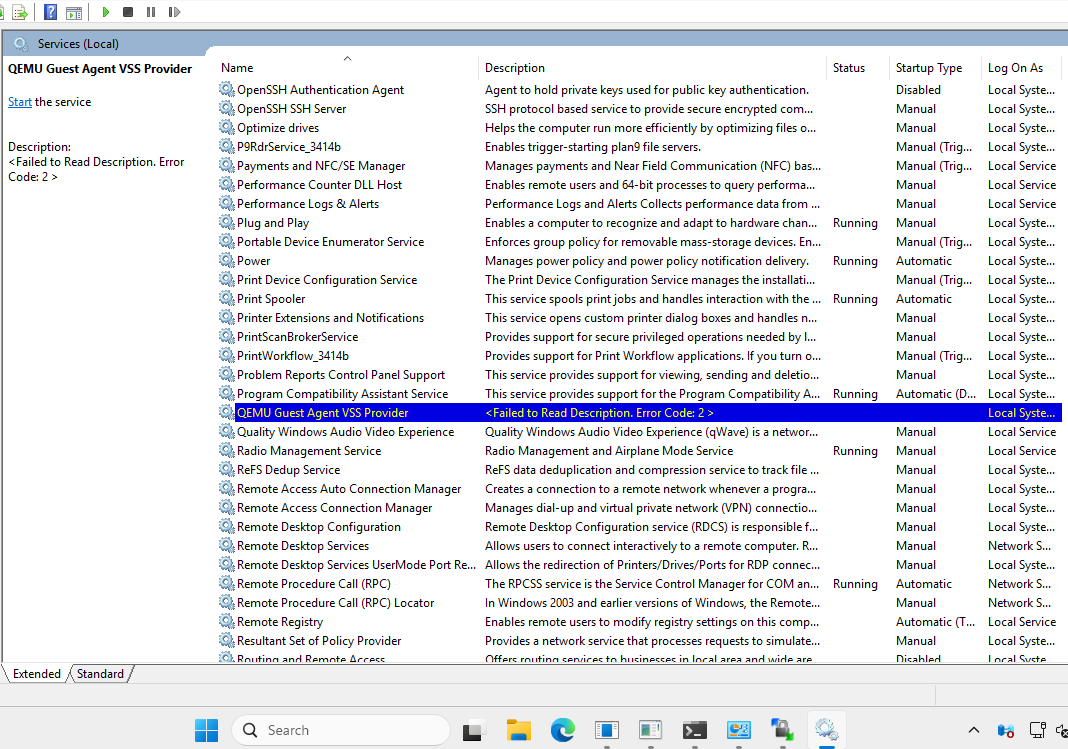Viewport: 1068px width, 749px height.
Task: Click the gear icon beside Print Spooler
Action: (226, 299)
